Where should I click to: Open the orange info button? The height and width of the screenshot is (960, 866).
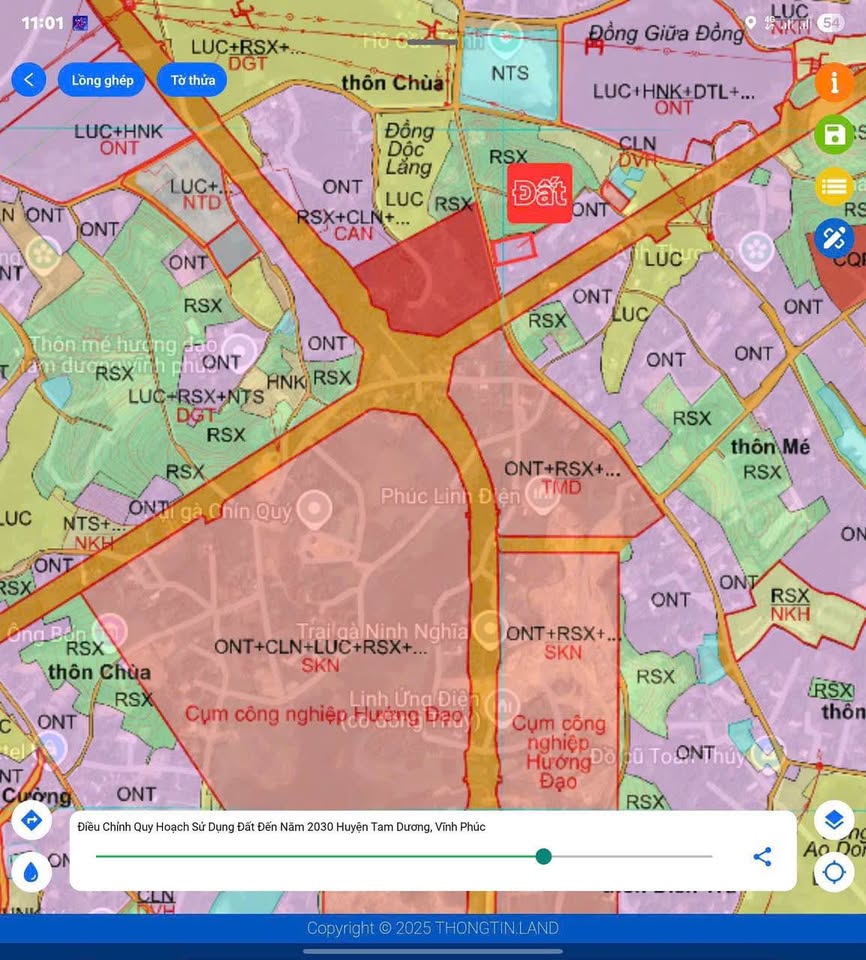834,82
